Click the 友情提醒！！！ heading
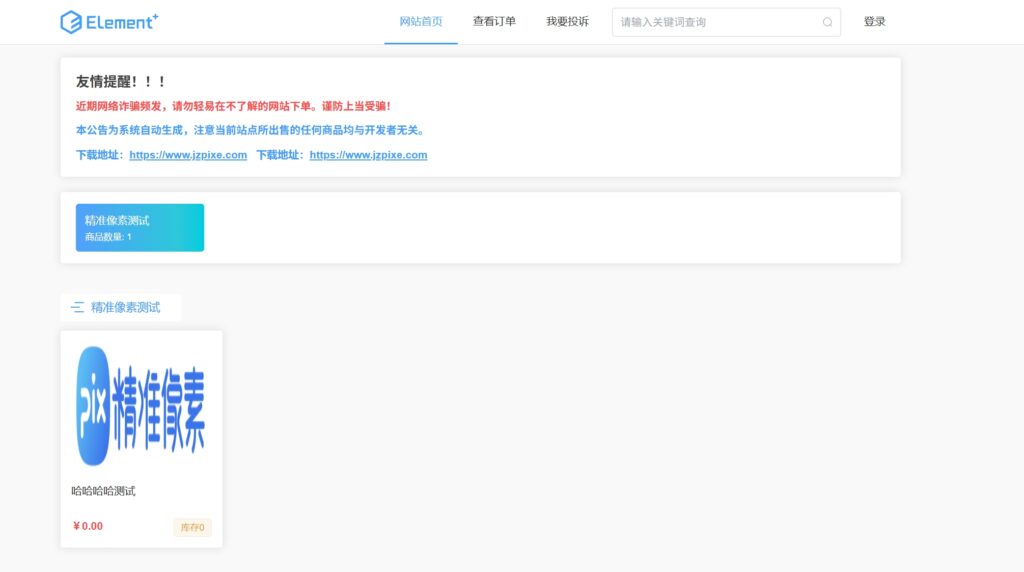 point(121,82)
